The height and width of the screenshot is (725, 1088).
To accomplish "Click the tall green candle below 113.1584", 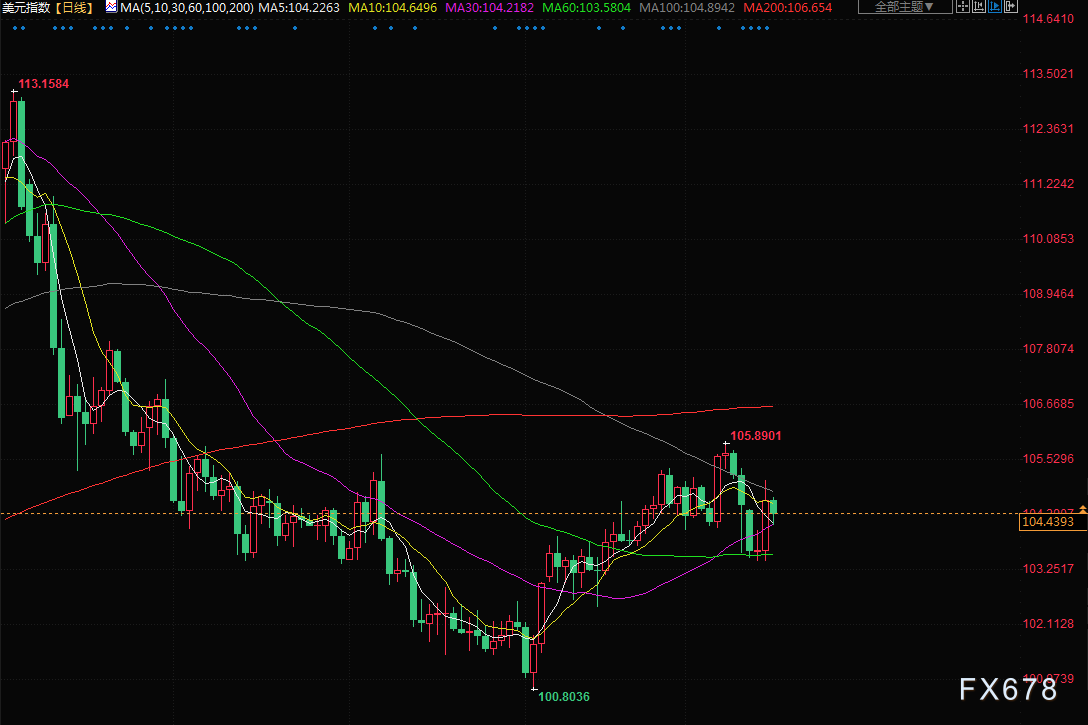I will 22,153.
